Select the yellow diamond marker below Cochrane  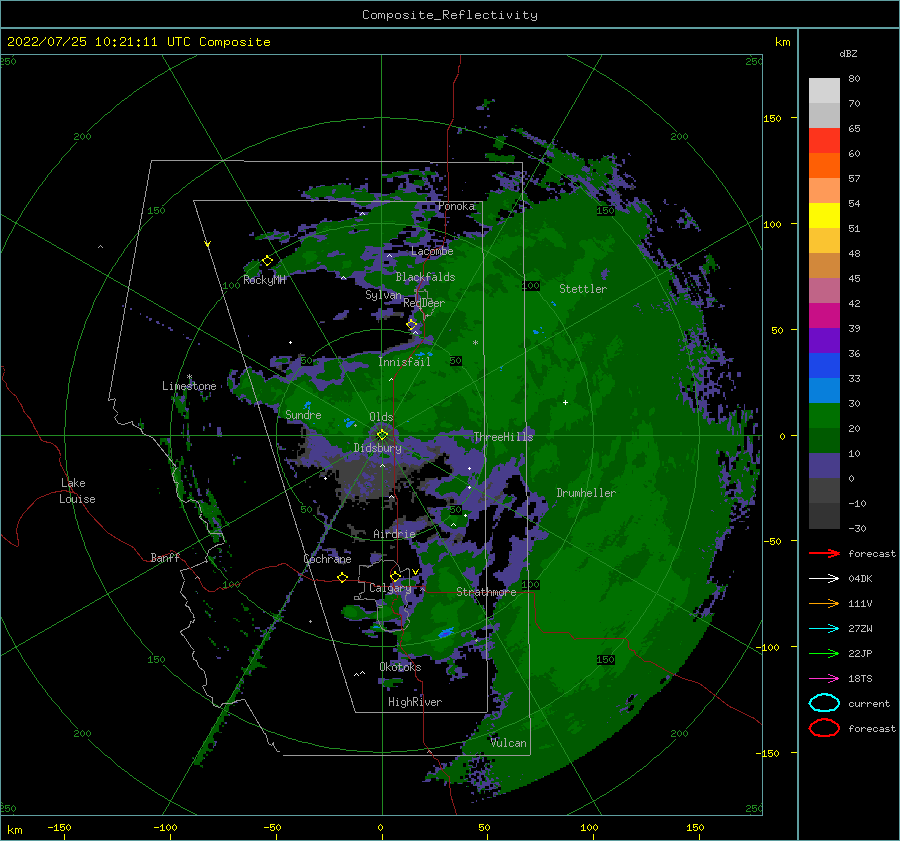(343, 578)
